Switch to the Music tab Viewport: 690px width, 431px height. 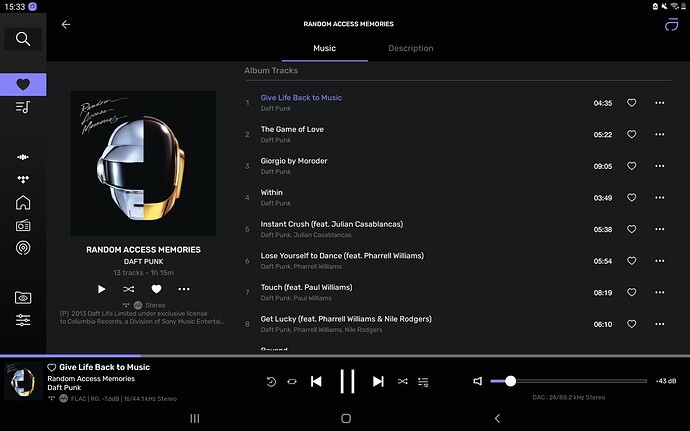[x=324, y=48]
